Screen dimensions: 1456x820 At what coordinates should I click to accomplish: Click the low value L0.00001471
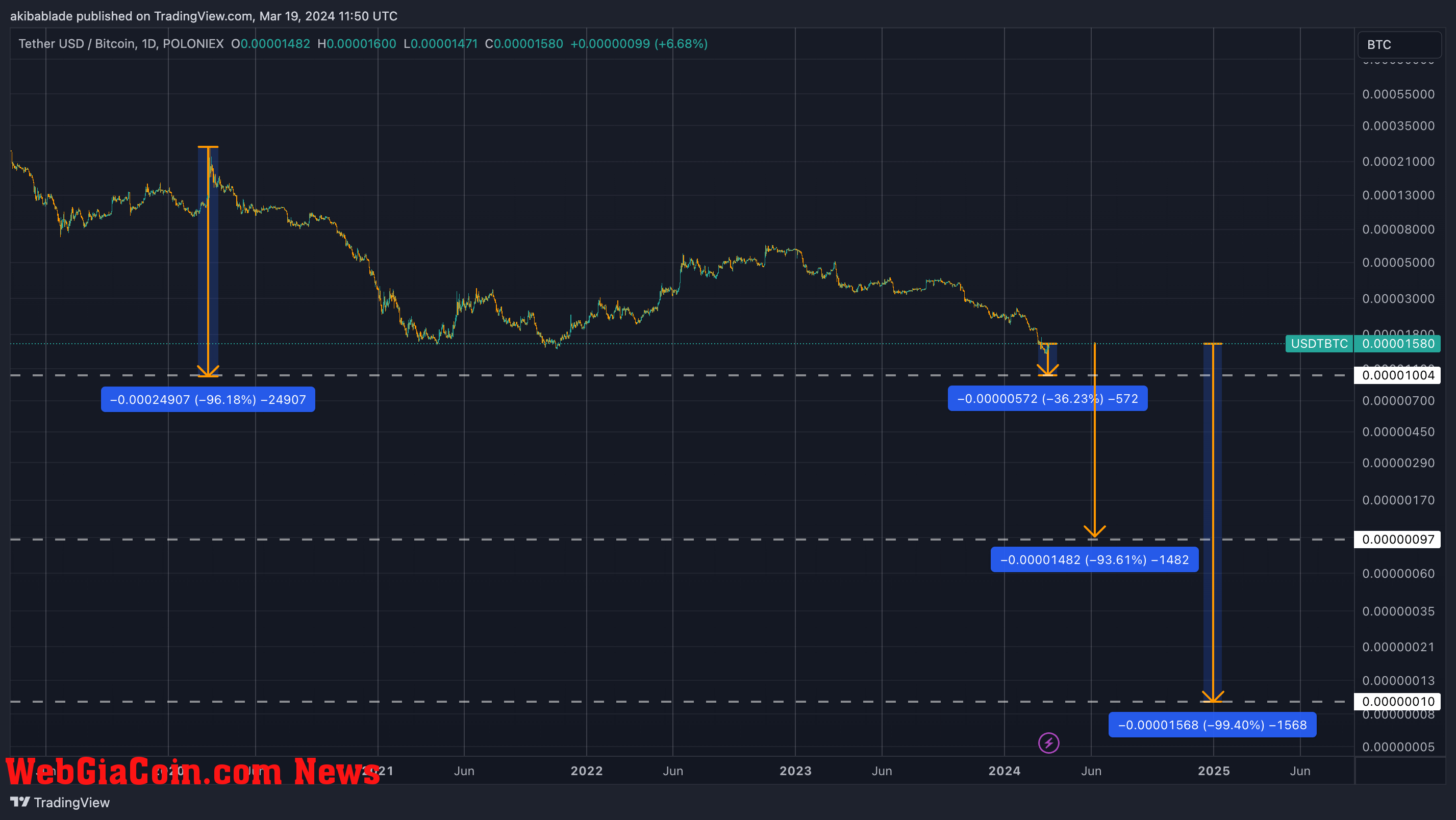441,43
